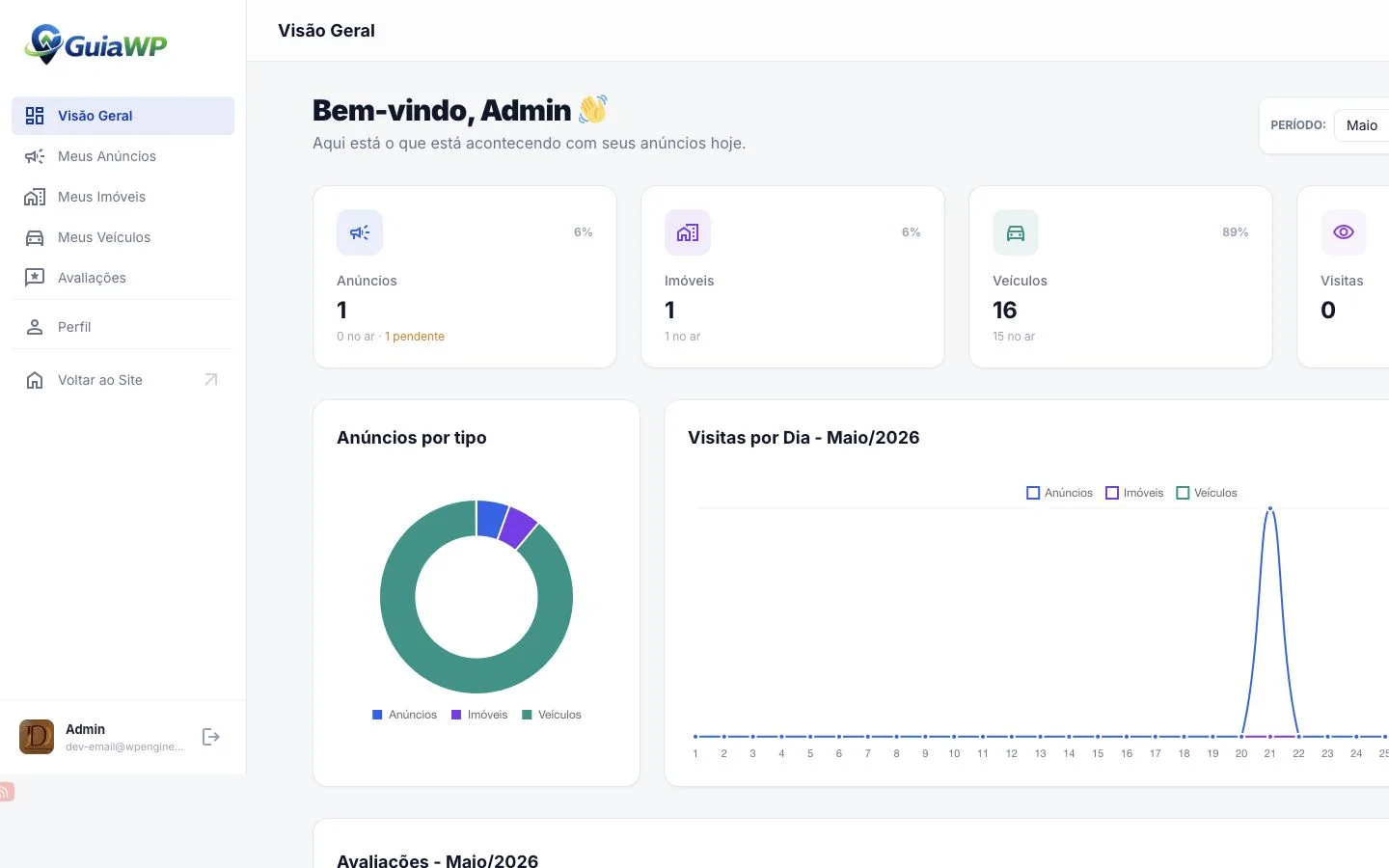The width and height of the screenshot is (1389, 868).
Task: Click '15 no ar' in Veículos card
Action: point(1014,337)
